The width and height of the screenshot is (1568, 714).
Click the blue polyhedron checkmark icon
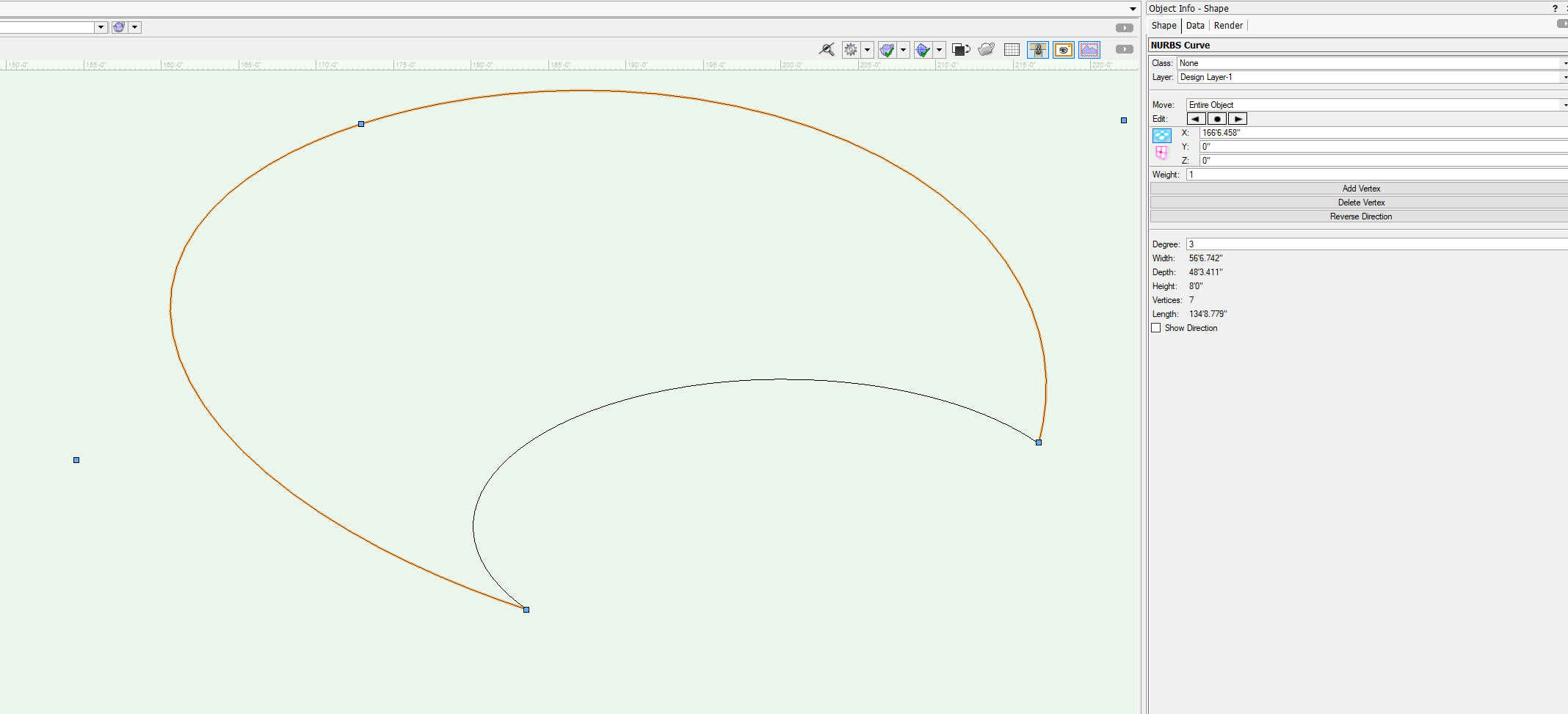point(923,49)
